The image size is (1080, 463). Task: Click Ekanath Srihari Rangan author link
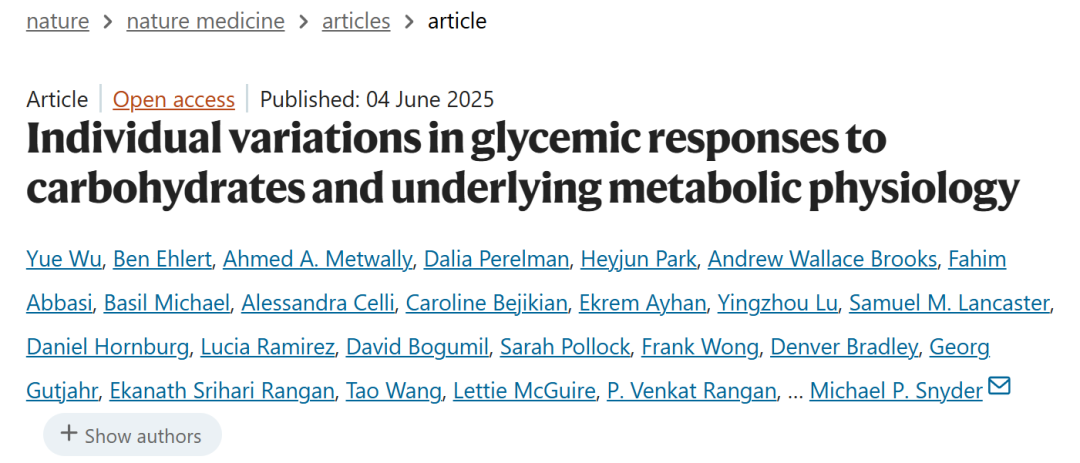pyautogui.click(x=222, y=391)
